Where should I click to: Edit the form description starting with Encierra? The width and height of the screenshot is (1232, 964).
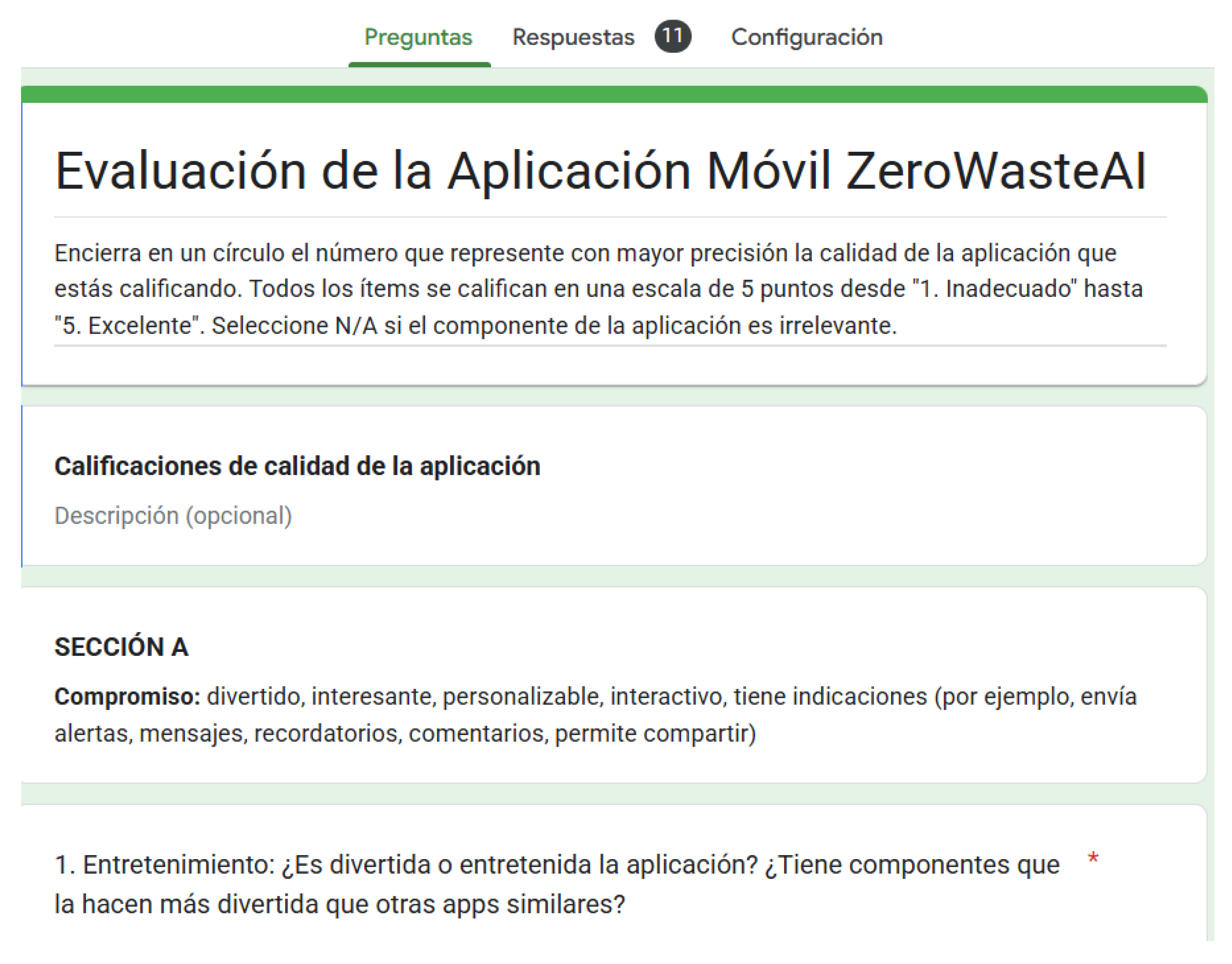coord(585,254)
